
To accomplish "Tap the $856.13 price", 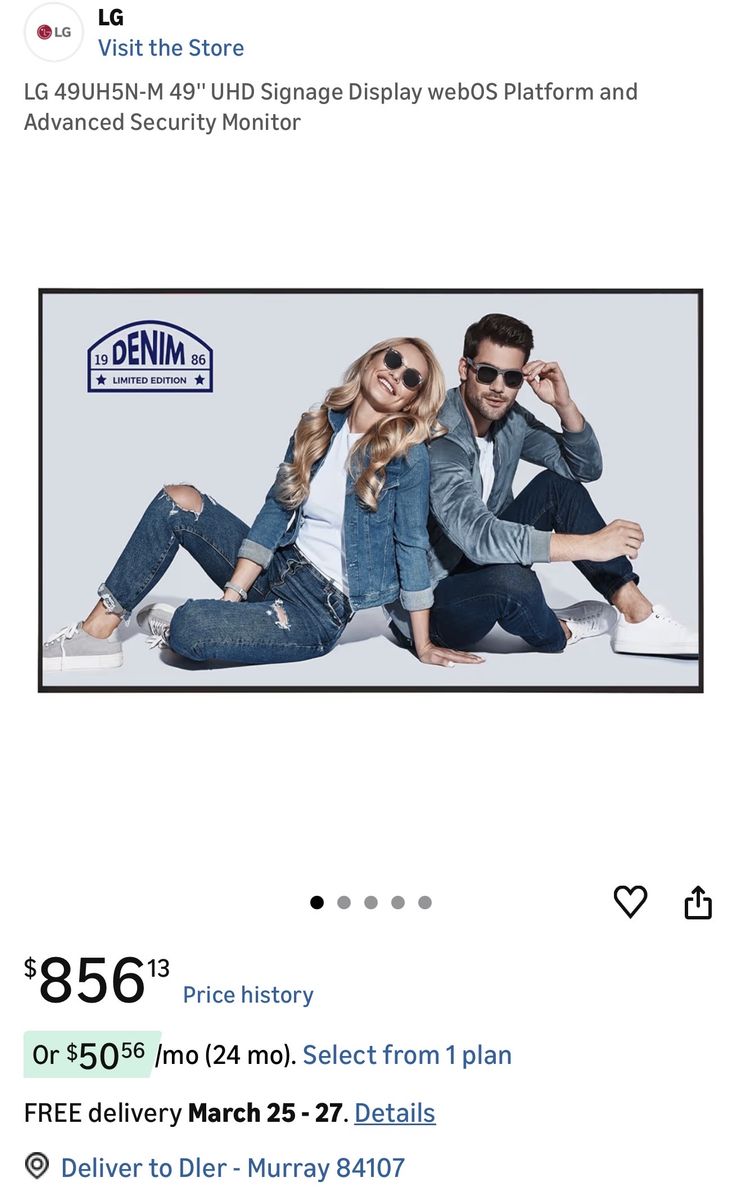I will click(97, 980).
